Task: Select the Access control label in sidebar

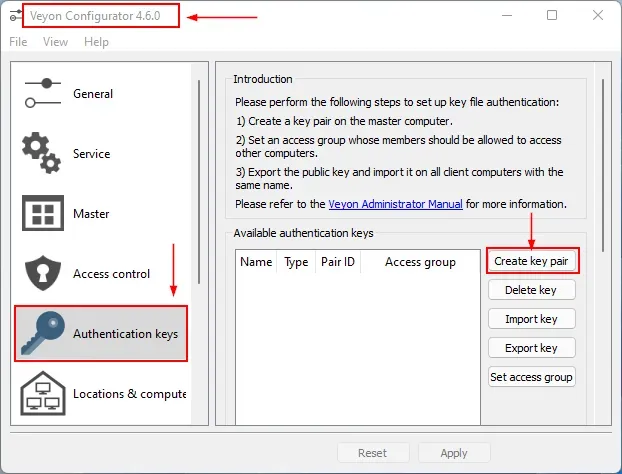Action: 111,274
